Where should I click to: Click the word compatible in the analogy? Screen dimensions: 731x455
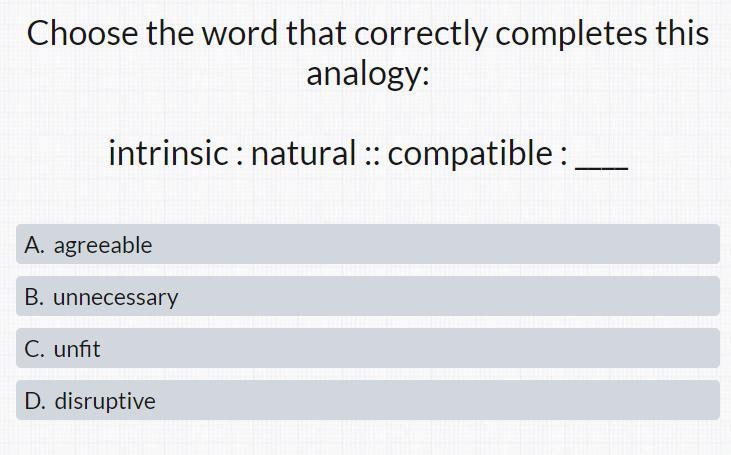coord(470,155)
